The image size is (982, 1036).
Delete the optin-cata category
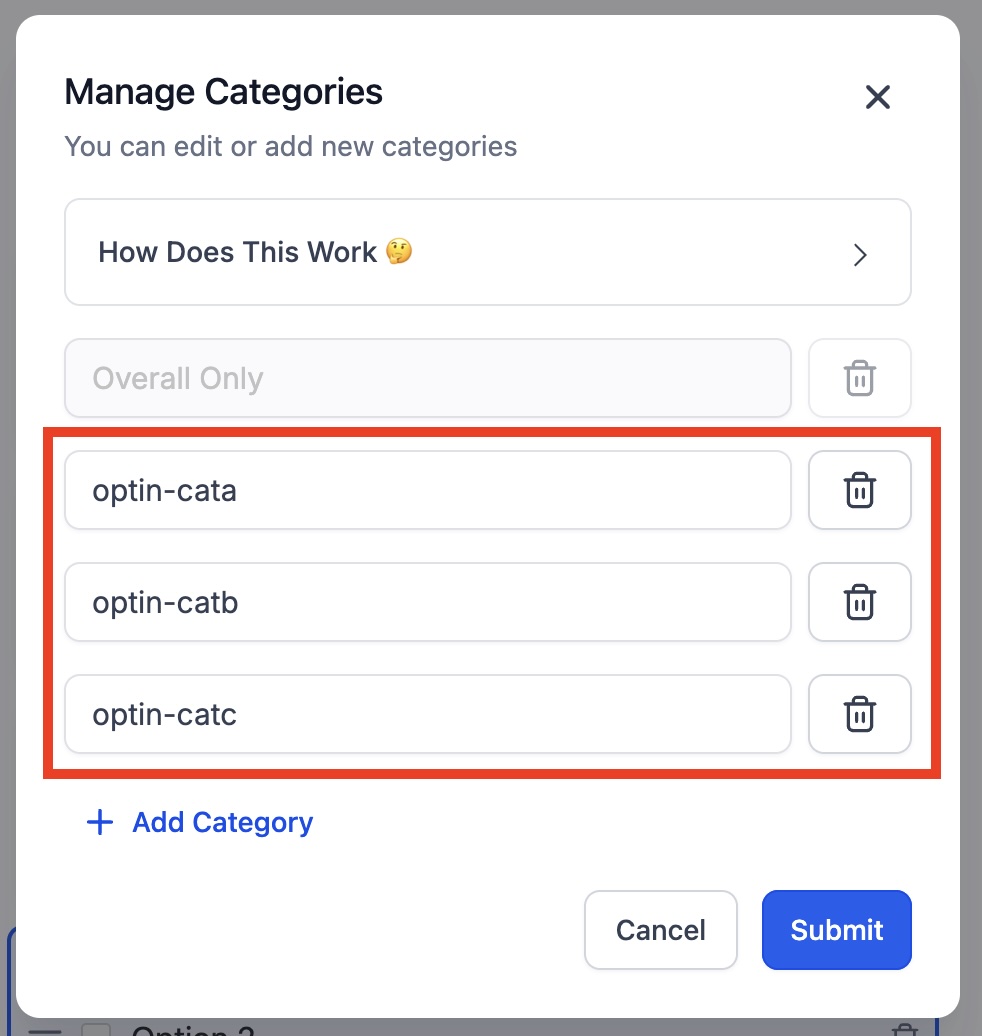coord(859,490)
